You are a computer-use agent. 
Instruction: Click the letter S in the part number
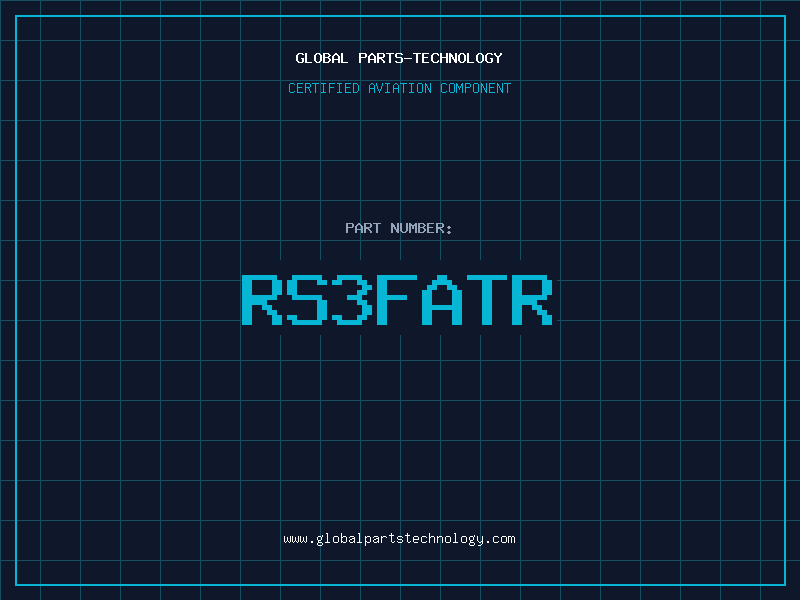tap(307, 299)
